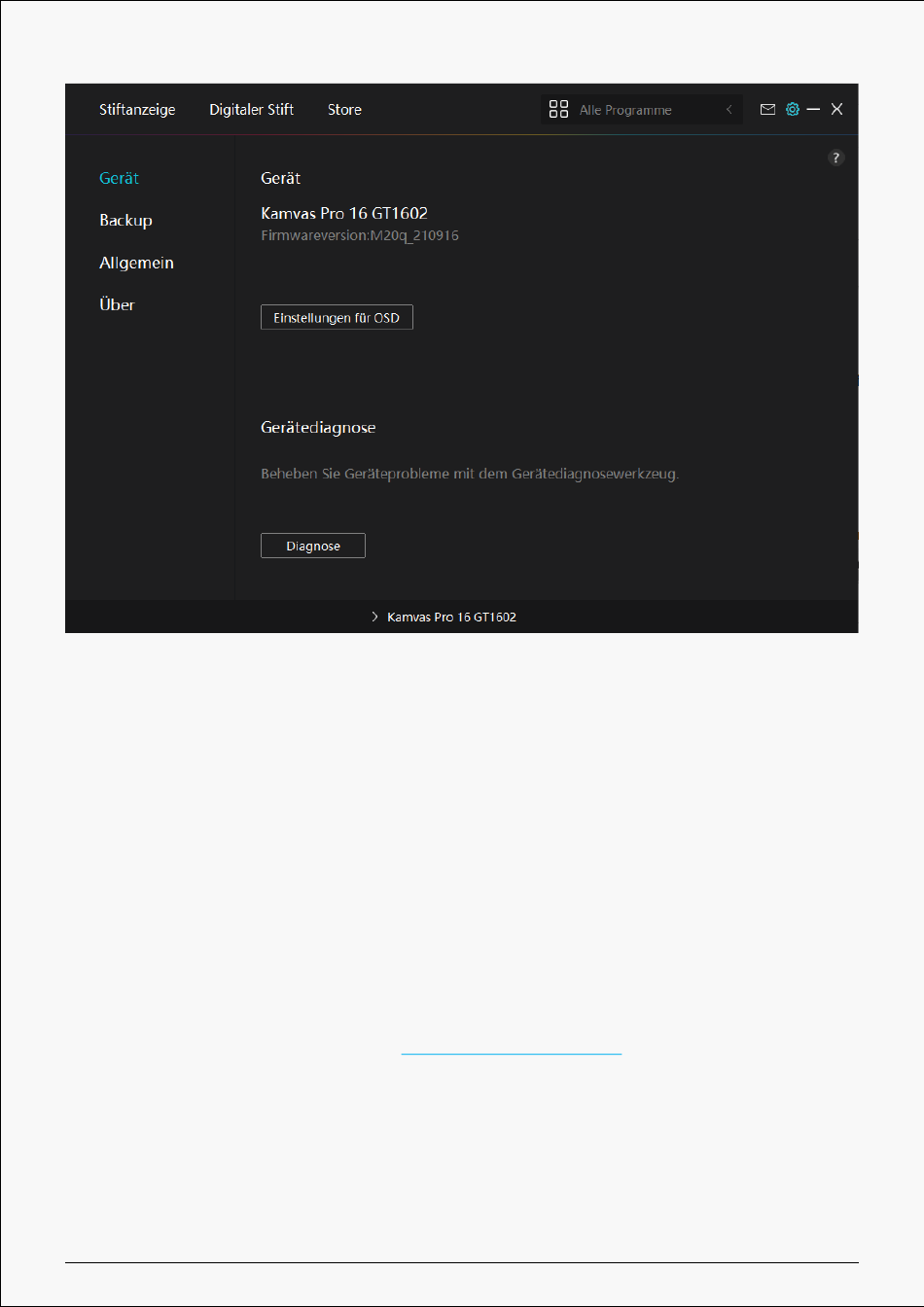This screenshot has height=1307, width=924.
Task: Click the four-square grid programs icon
Action: click(558, 110)
